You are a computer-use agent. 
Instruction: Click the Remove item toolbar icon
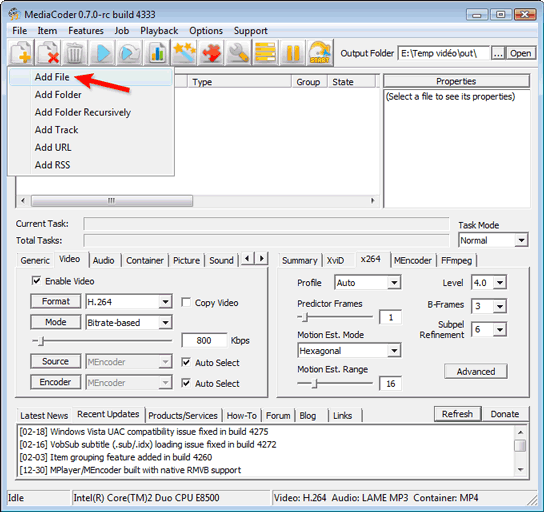(48, 53)
